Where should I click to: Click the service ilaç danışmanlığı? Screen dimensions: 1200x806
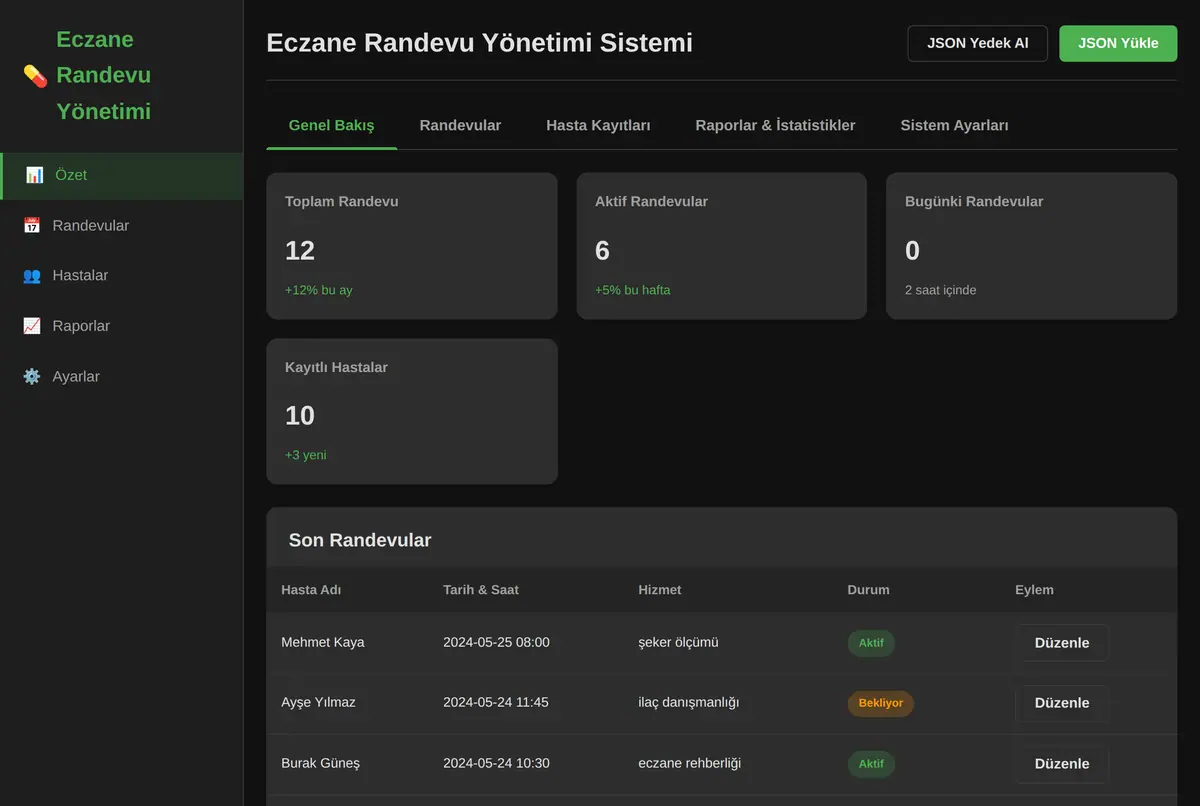688,702
